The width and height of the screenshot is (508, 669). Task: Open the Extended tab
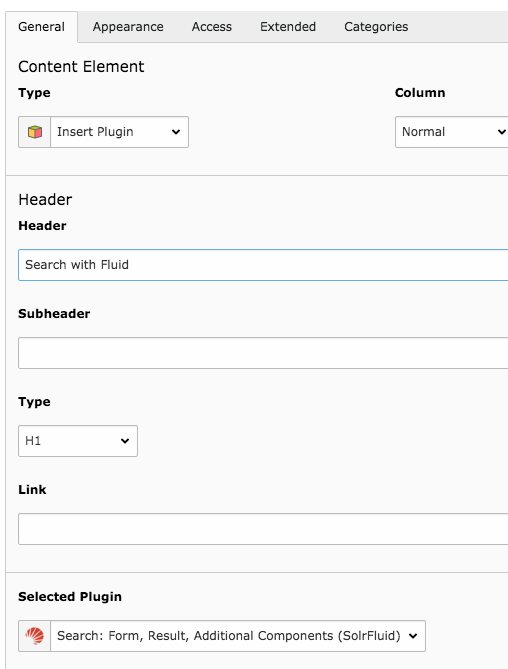pyautogui.click(x=288, y=26)
